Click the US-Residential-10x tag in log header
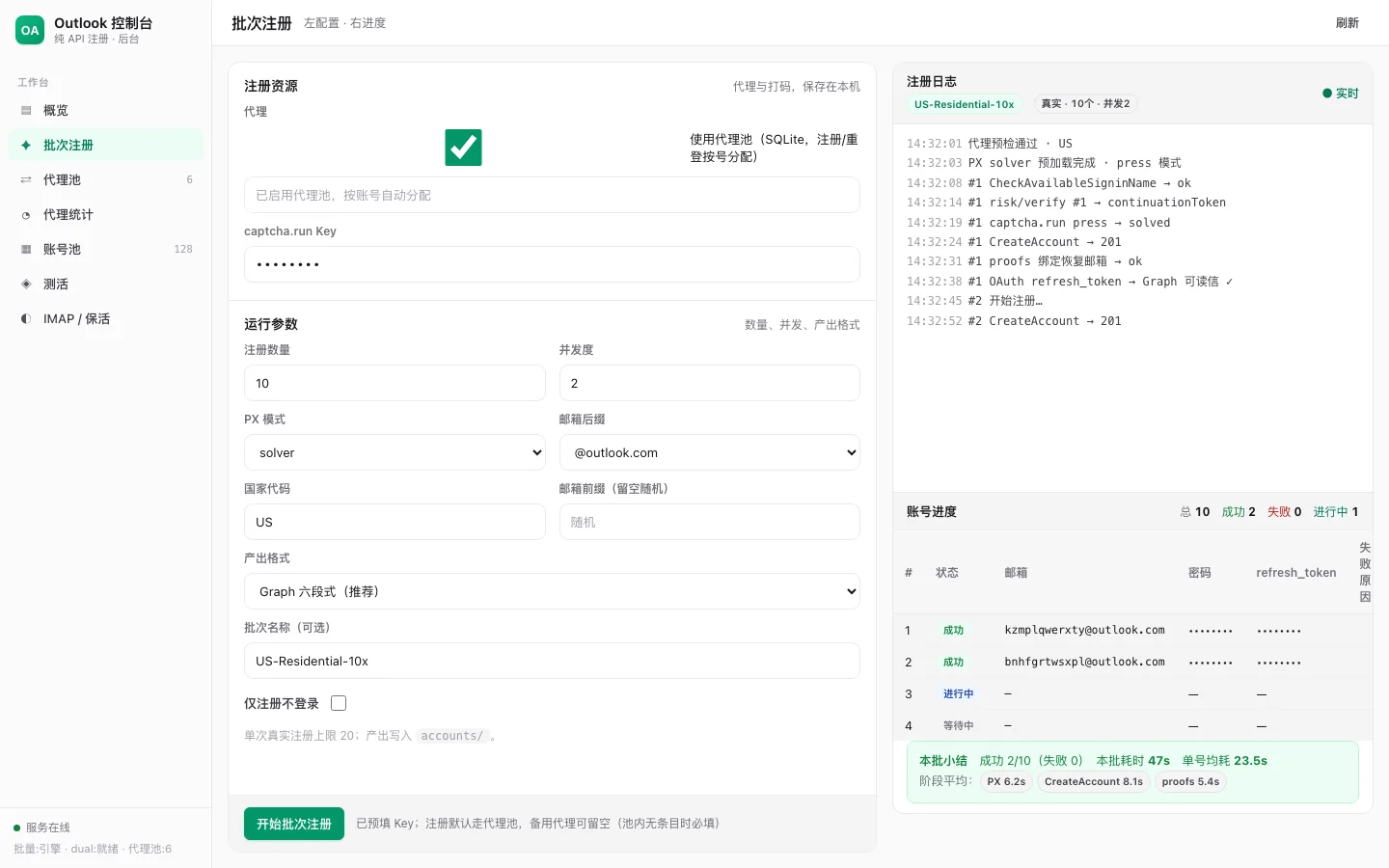This screenshot has height=868, width=1389. pos(965,104)
